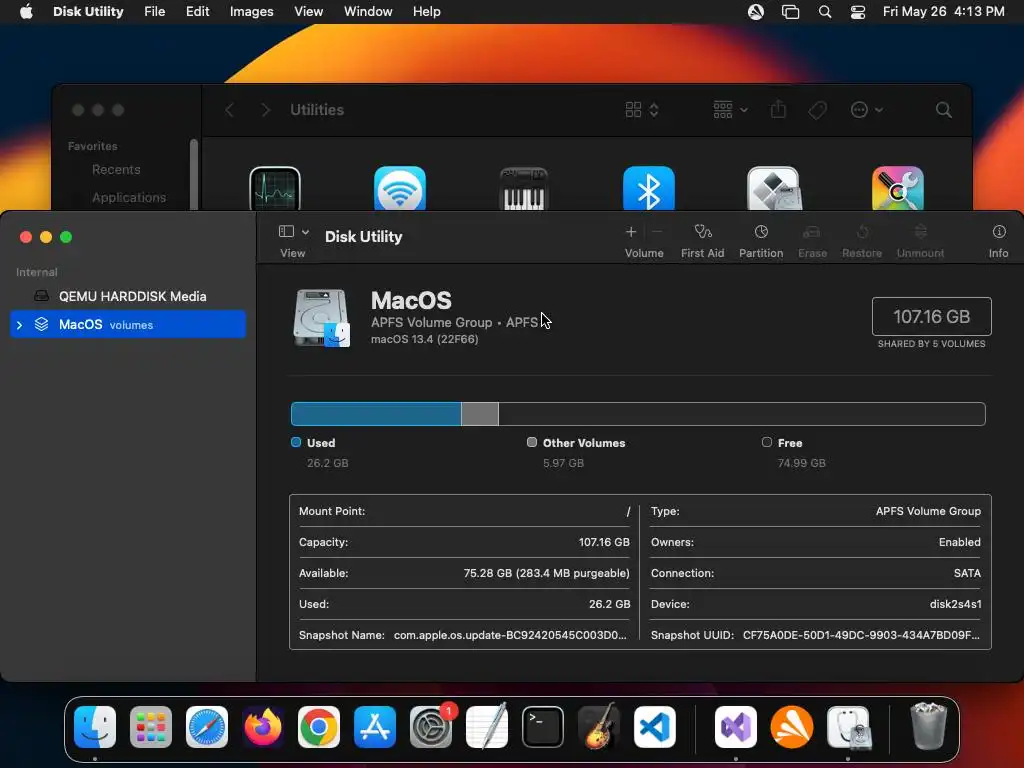Click the MacOS disk drive icon
The height and width of the screenshot is (768, 1024).
point(321,318)
